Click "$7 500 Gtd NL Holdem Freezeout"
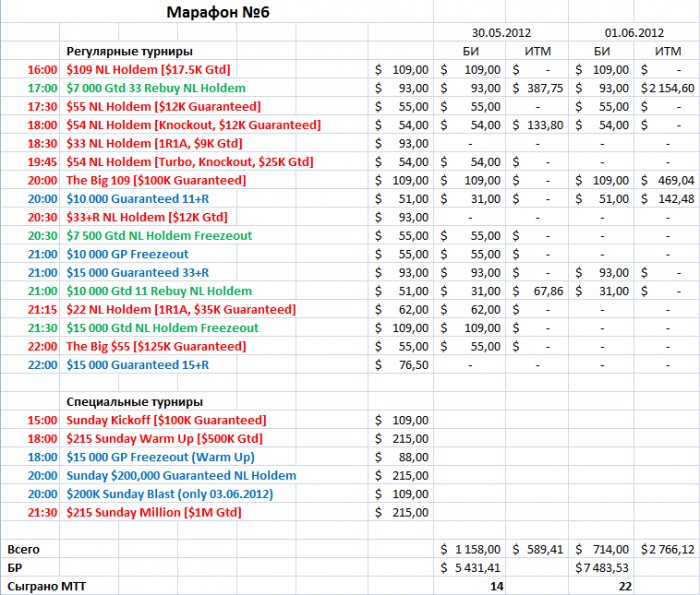The image size is (700, 595). point(159,236)
